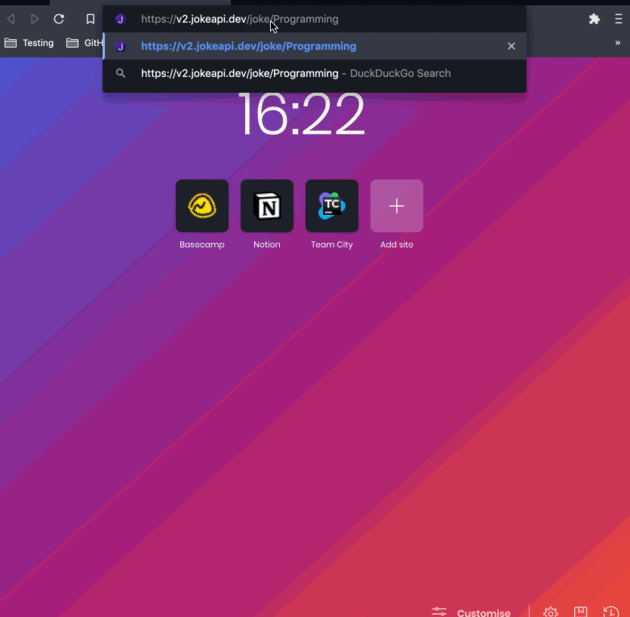The width and height of the screenshot is (630, 617).
Task: Open the Customise new tab panel
Action: click(471, 613)
